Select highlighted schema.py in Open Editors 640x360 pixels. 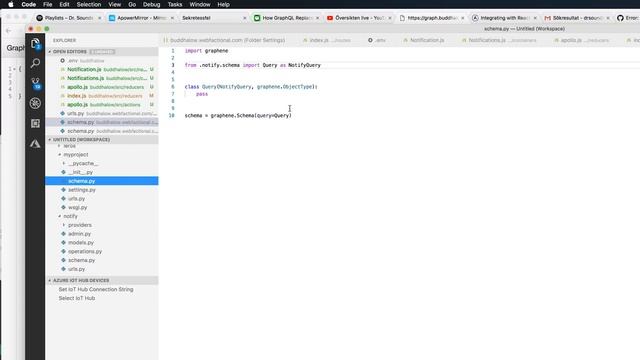102,122
